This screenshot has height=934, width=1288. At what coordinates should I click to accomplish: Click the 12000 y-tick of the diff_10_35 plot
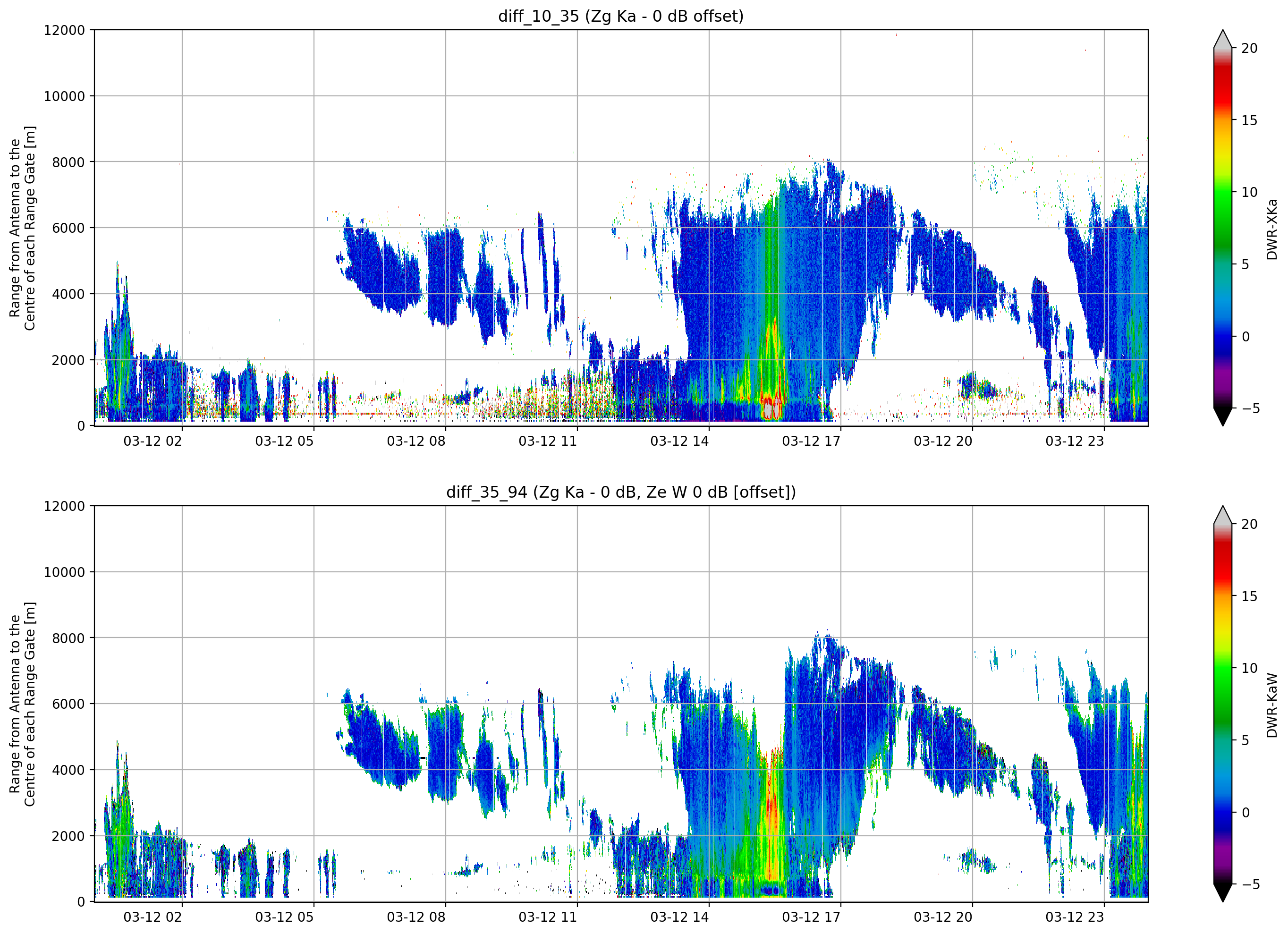64,30
